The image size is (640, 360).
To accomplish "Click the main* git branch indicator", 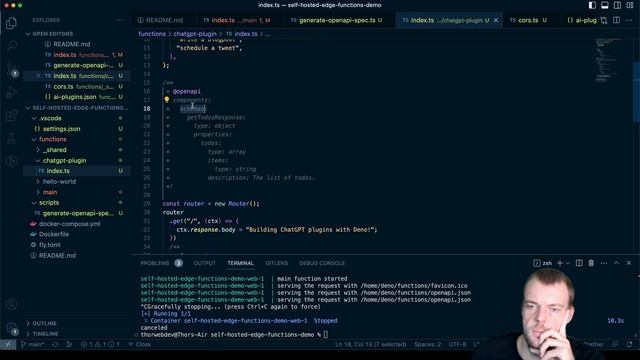I will coord(32,344).
